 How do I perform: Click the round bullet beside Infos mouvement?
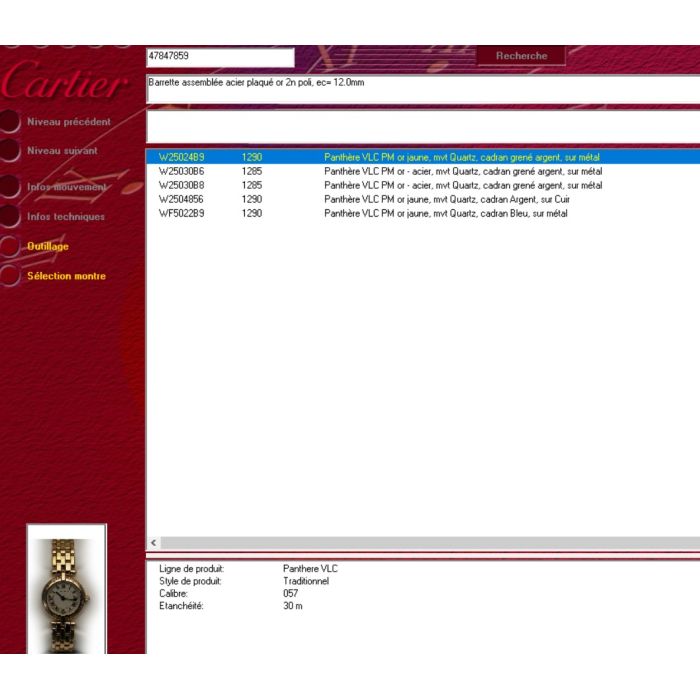[9, 187]
